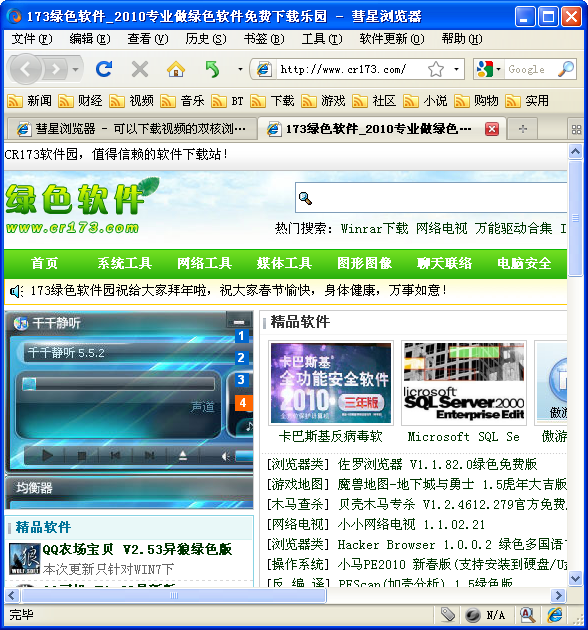Screen dimensions: 588x630
Task: Open 系统工具 category in navigation bar
Action: (x=125, y=264)
